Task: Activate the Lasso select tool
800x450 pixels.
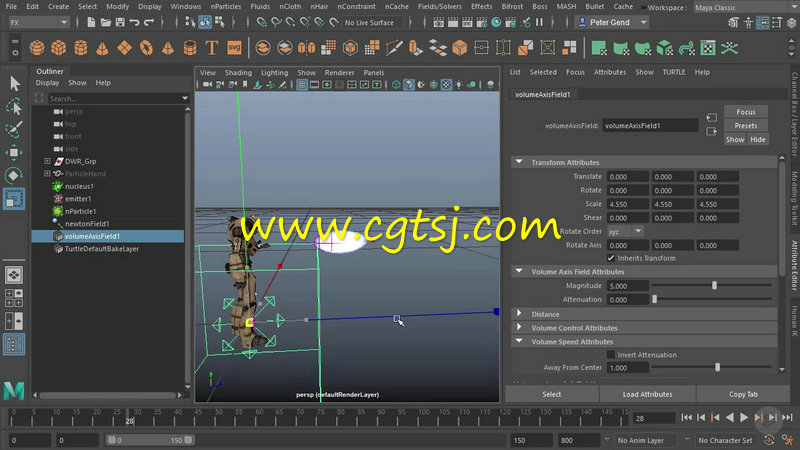Action: (14, 107)
